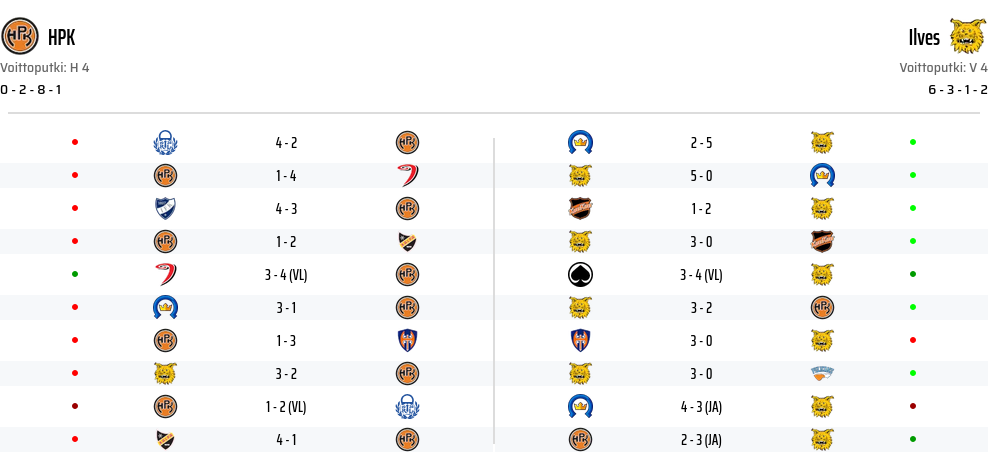
Task: Click the large HPK logo in header
Action: pyautogui.click(x=20, y=38)
